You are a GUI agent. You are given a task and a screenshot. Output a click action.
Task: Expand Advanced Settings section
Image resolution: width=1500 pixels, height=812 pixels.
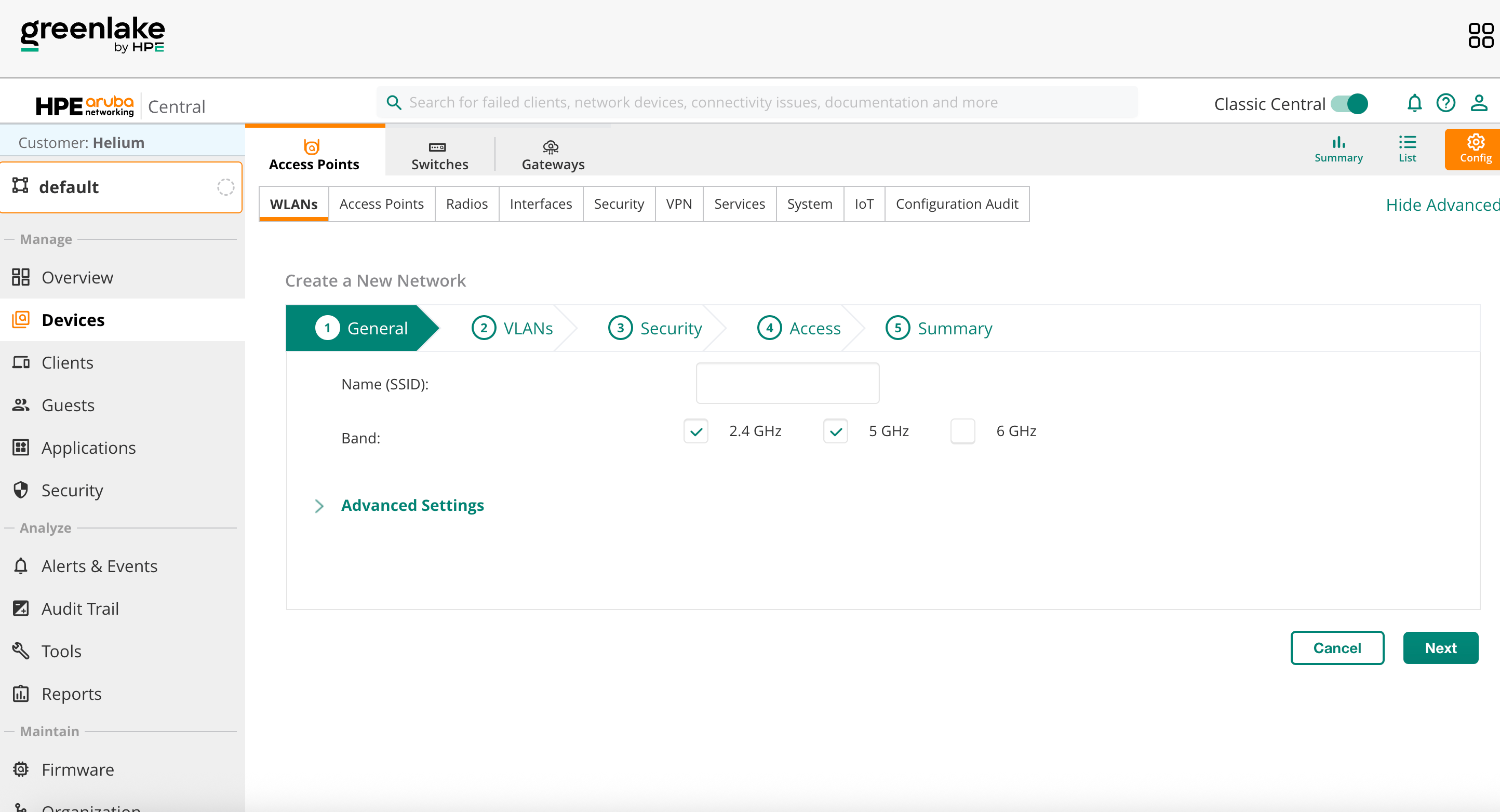pyautogui.click(x=412, y=505)
